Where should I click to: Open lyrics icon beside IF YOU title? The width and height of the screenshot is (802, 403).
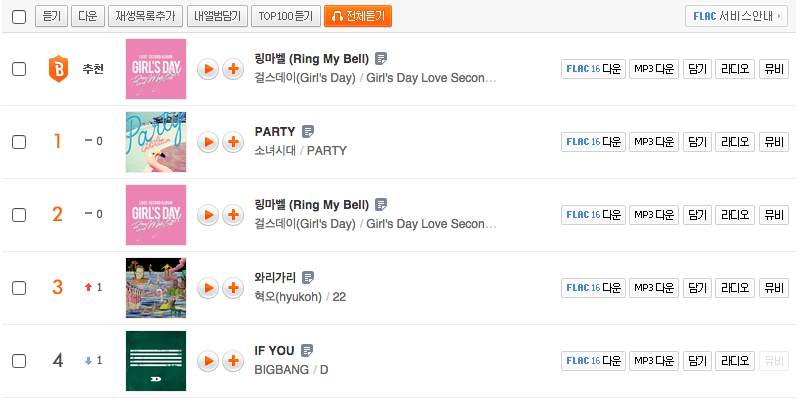(307, 350)
